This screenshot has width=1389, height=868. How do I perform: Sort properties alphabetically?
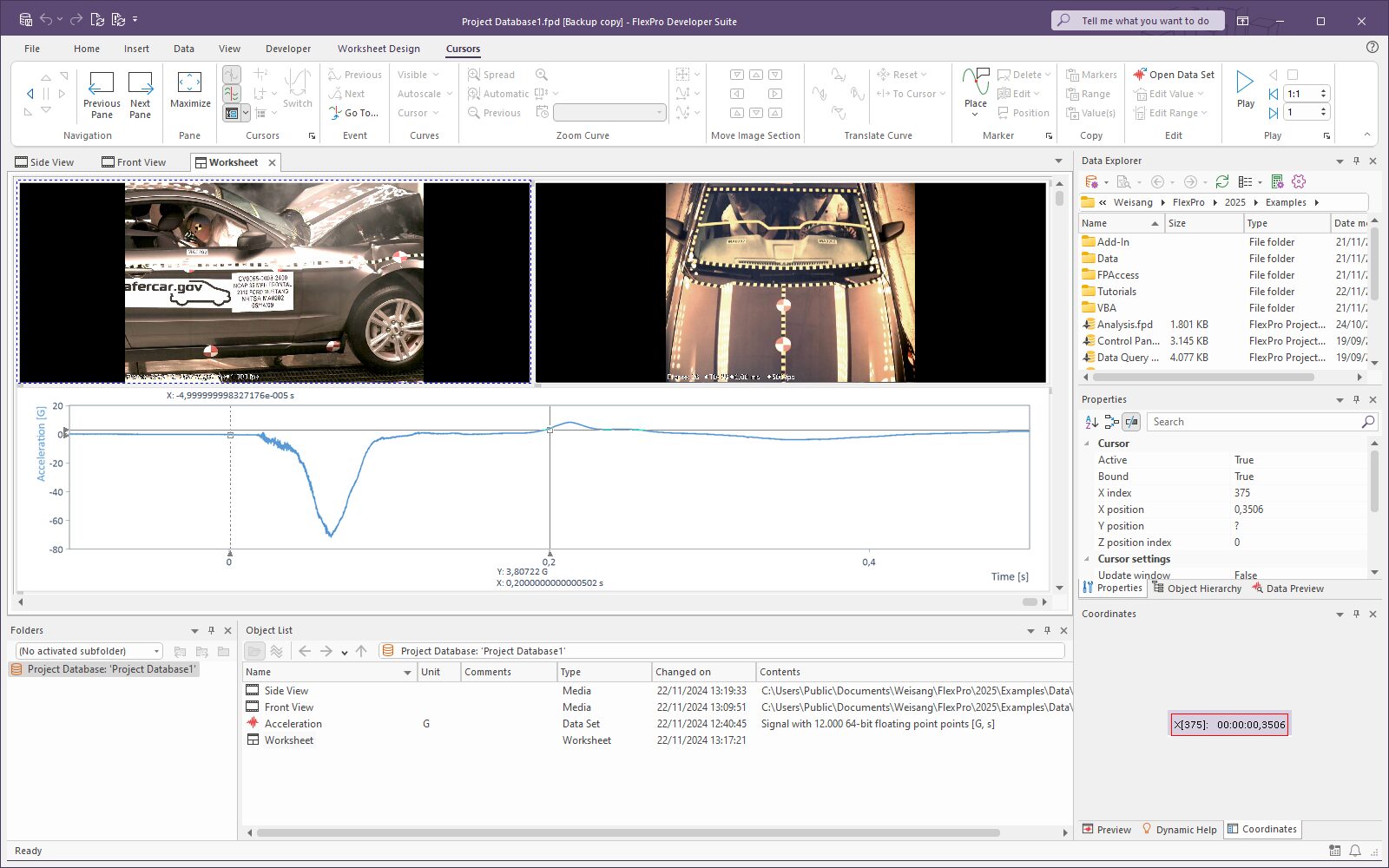[x=1092, y=422]
